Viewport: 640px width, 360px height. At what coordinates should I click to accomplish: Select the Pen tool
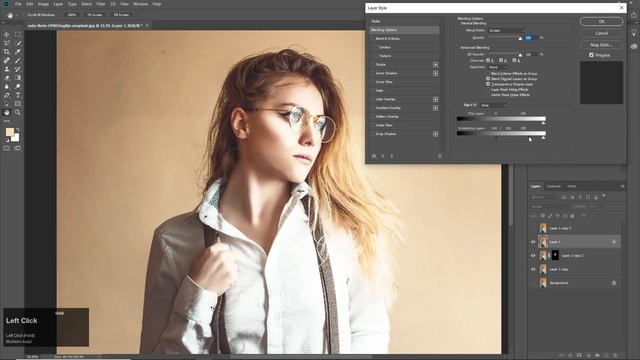[x=7, y=95]
